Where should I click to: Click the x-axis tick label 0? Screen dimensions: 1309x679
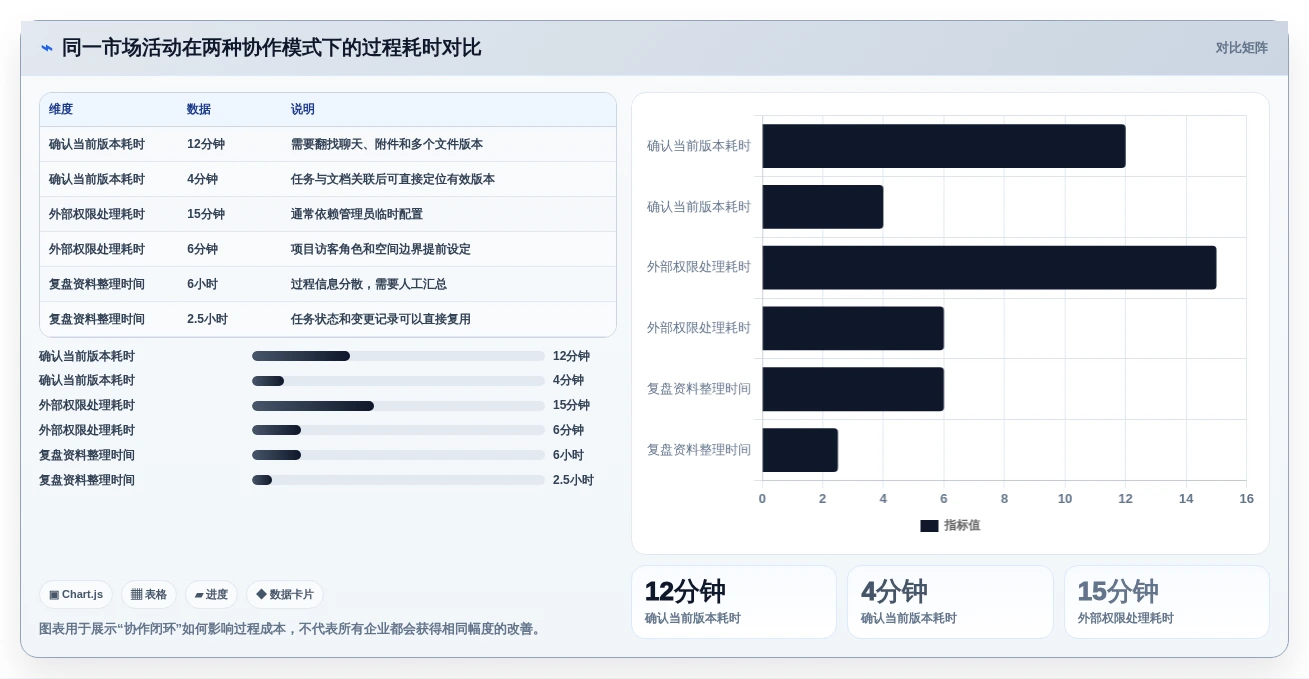(x=762, y=499)
